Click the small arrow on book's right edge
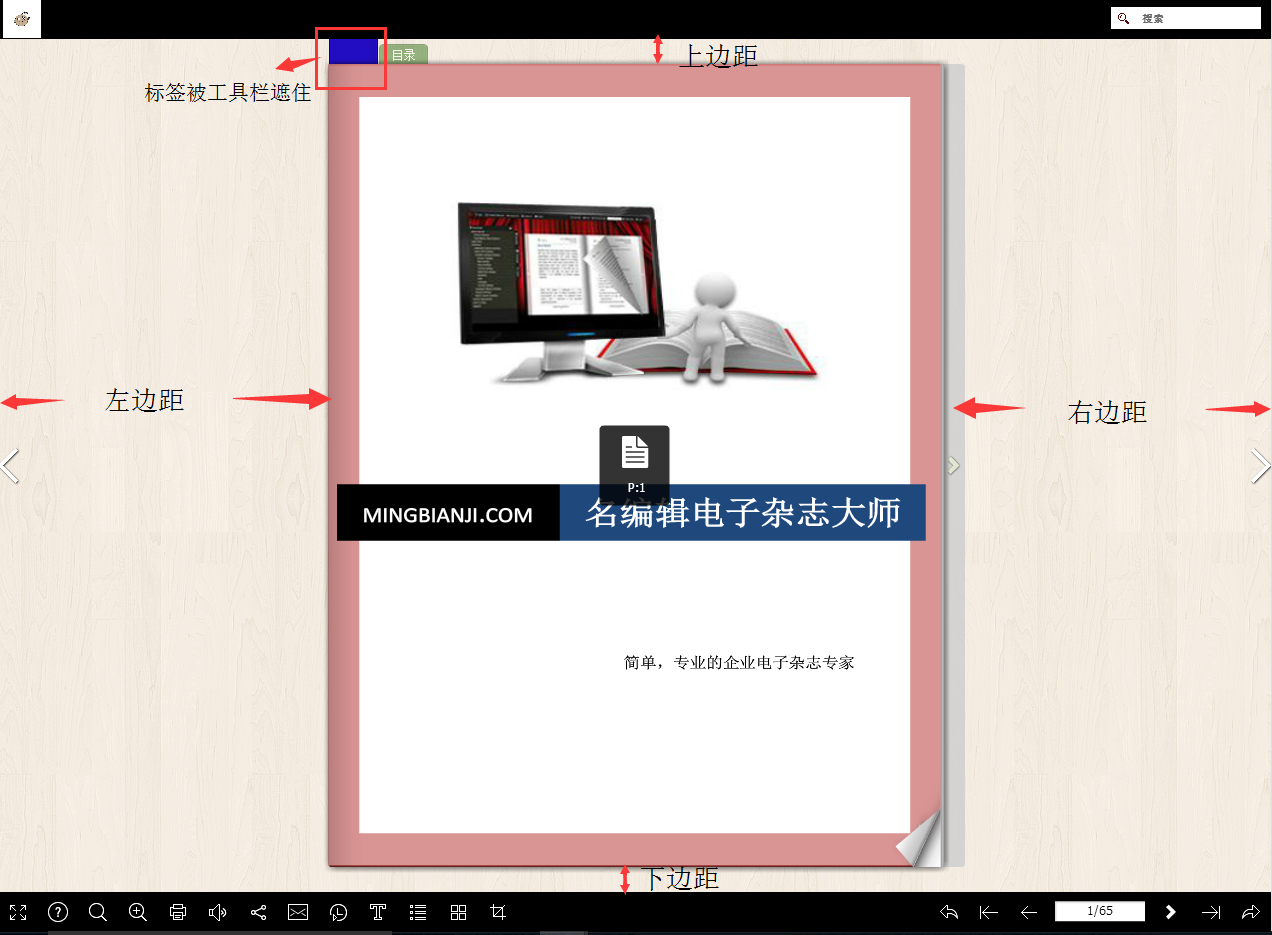Image resolution: width=1272 pixels, height=935 pixels. coord(954,465)
